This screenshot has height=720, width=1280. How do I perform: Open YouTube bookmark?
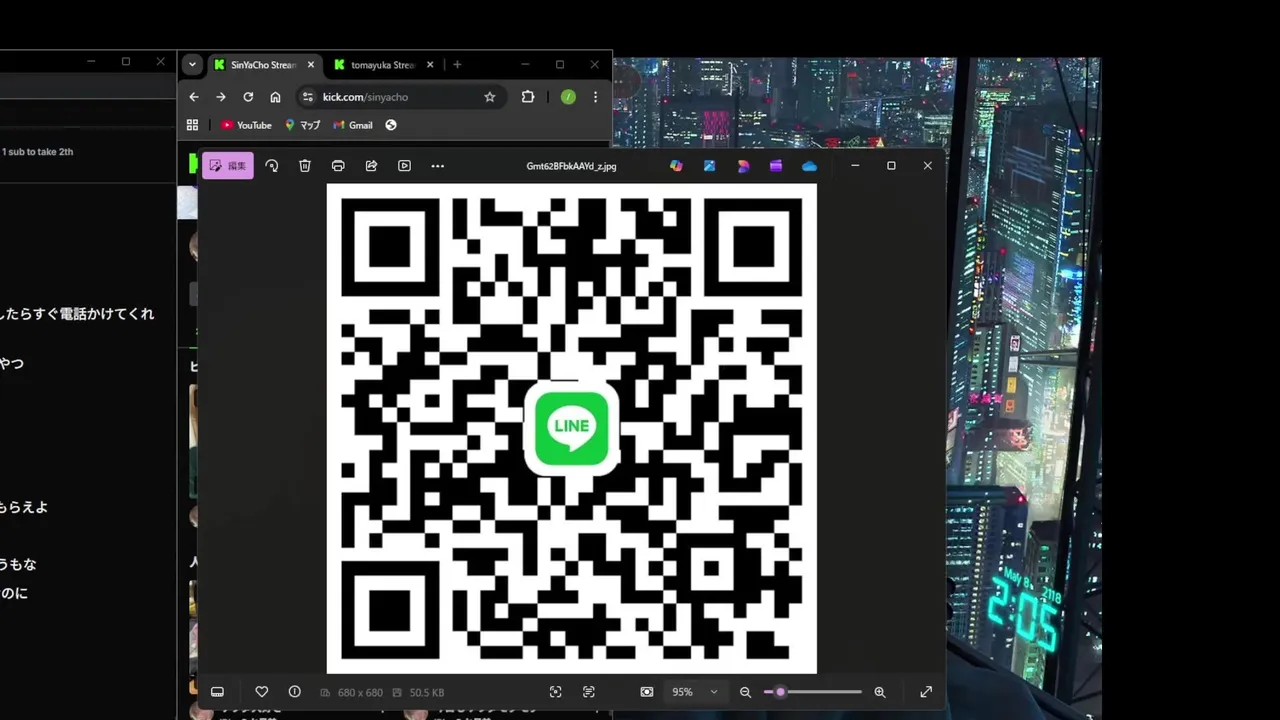246,125
